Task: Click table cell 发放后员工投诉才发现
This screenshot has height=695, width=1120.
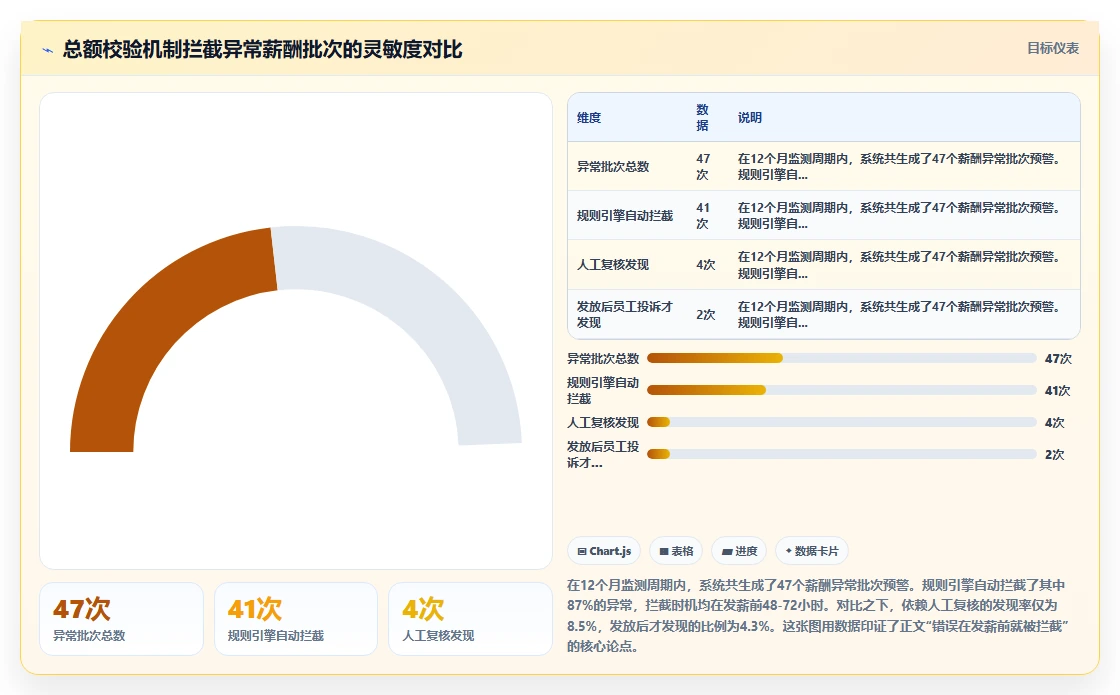Action: pyautogui.click(x=625, y=314)
